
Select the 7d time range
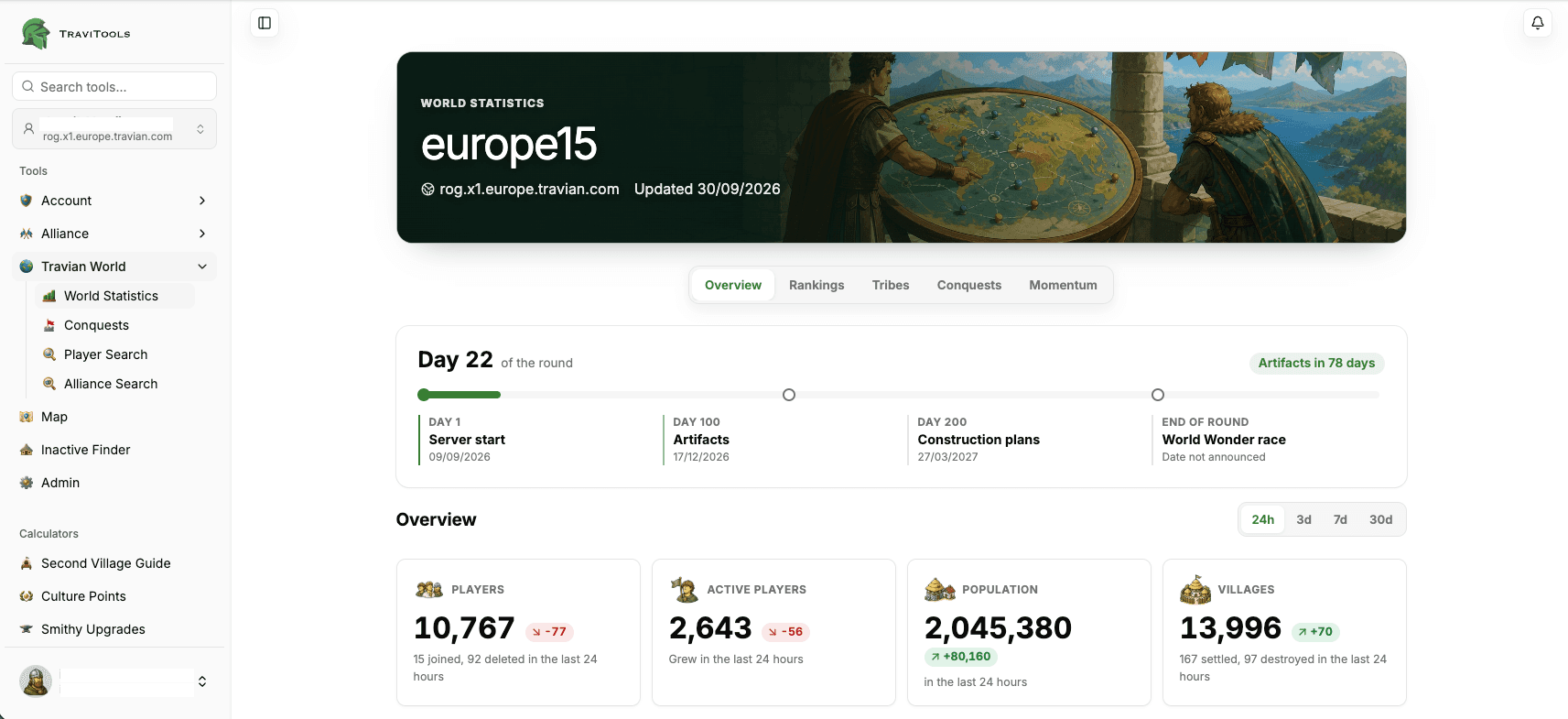point(1340,519)
